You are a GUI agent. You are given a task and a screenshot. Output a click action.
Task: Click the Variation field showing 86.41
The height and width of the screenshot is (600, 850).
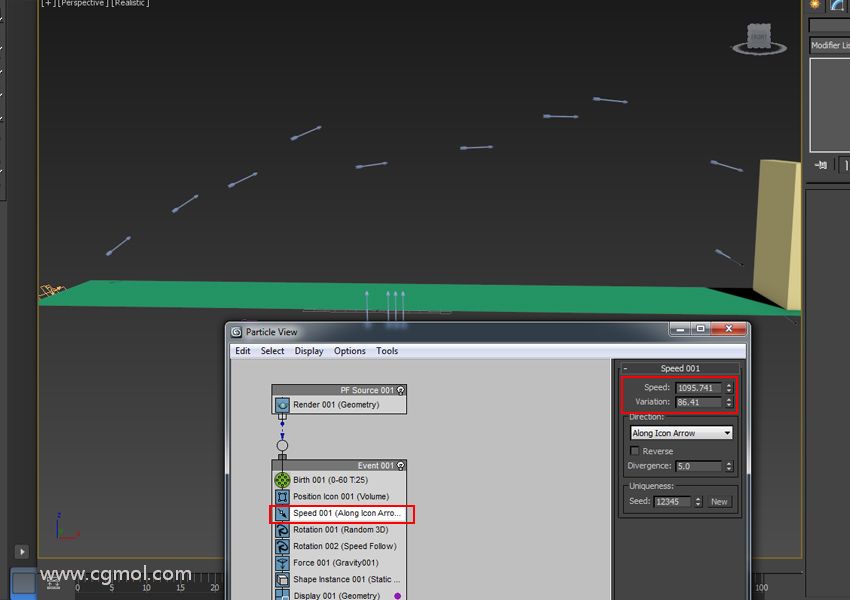click(699, 402)
